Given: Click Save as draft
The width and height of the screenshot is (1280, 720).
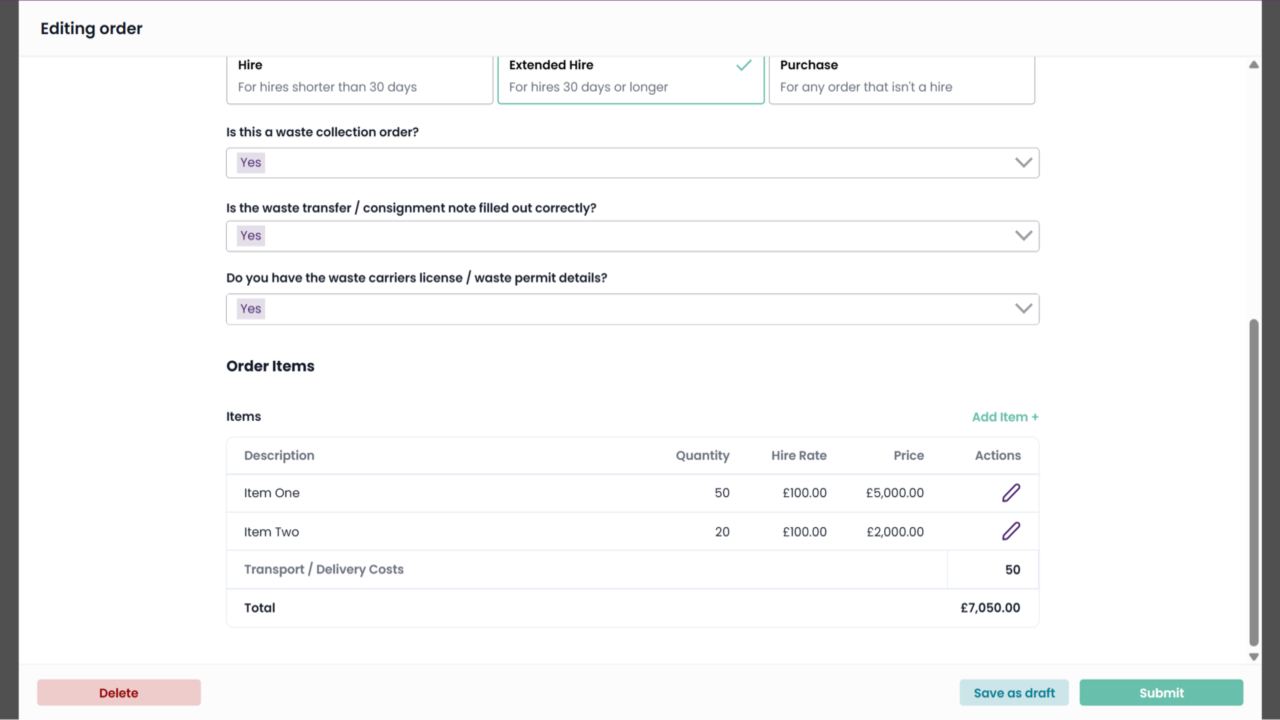Looking at the screenshot, I should [x=1014, y=693].
